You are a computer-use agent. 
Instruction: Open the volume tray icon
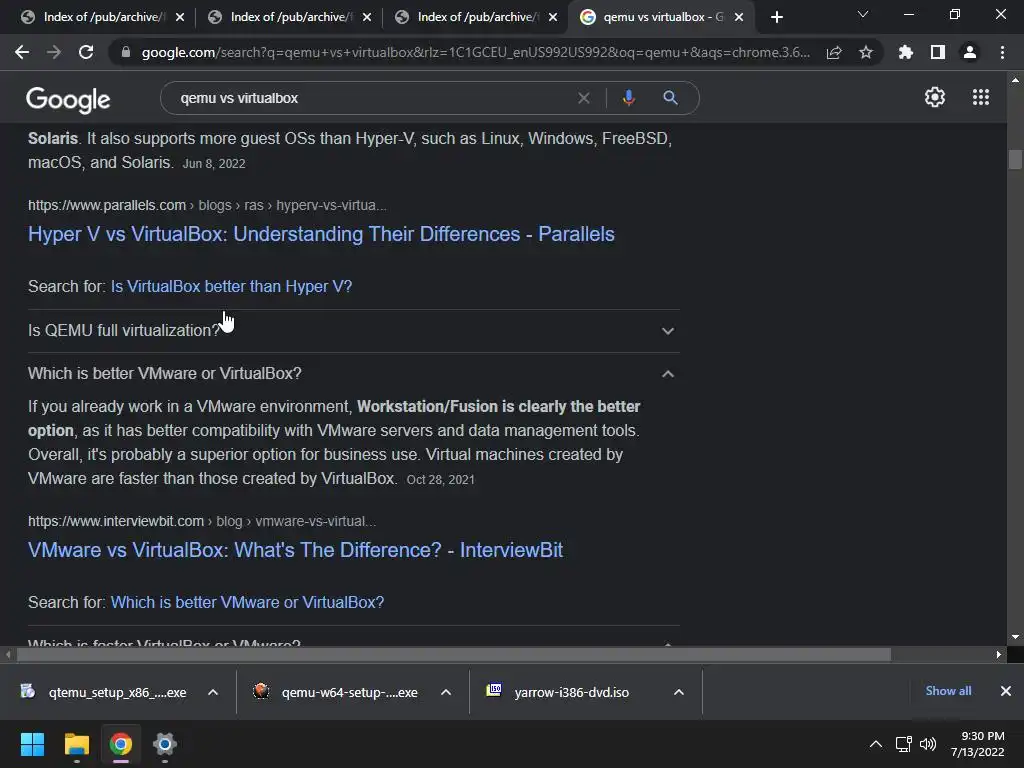click(x=928, y=744)
